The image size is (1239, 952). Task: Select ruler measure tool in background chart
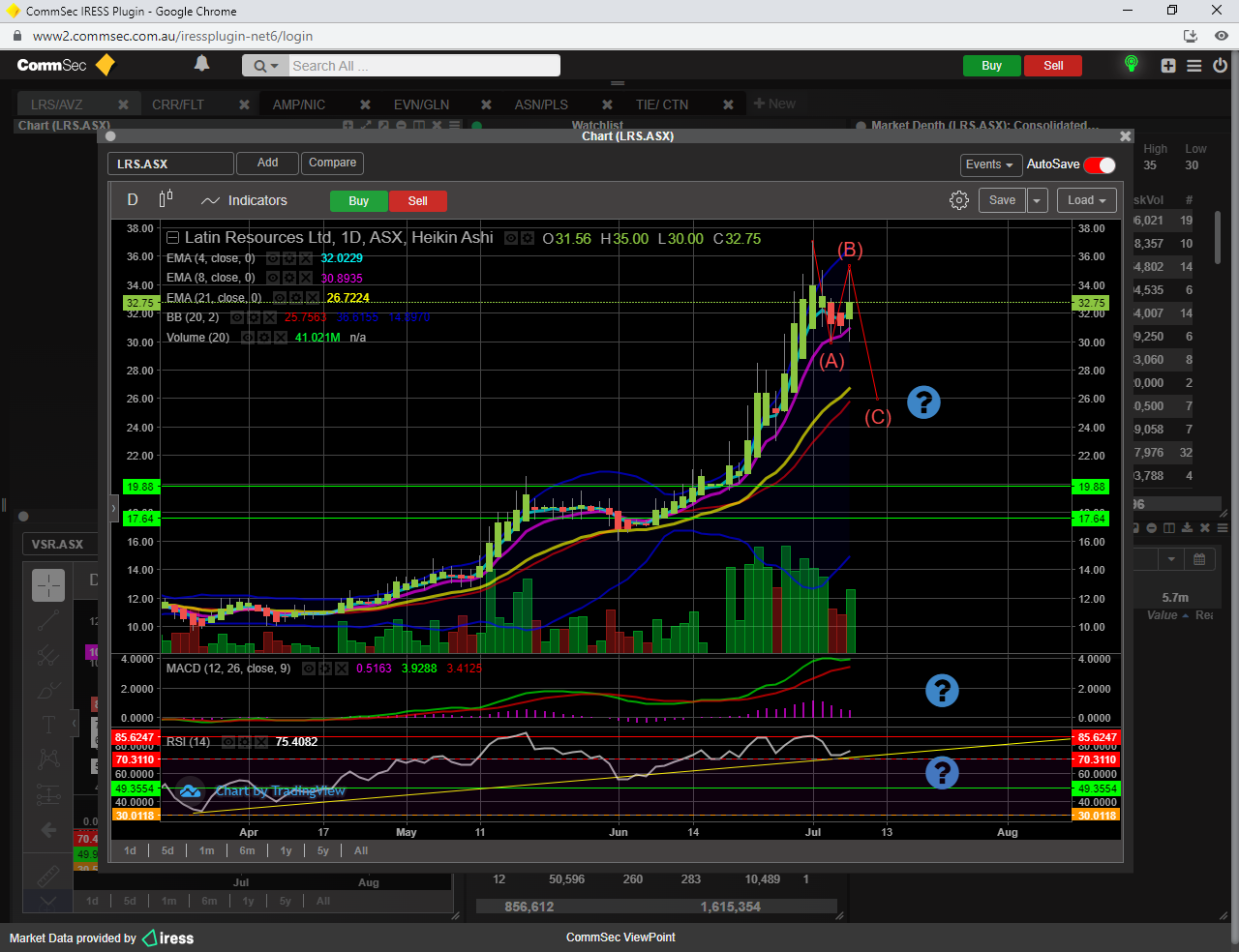pos(48,877)
